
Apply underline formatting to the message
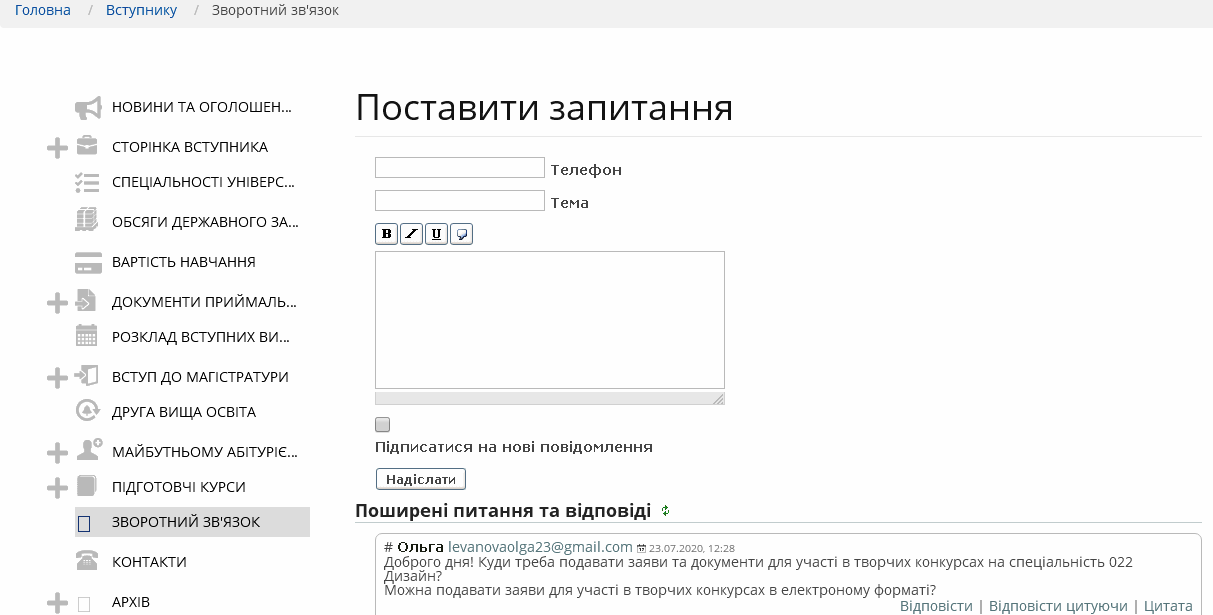tap(436, 233)
